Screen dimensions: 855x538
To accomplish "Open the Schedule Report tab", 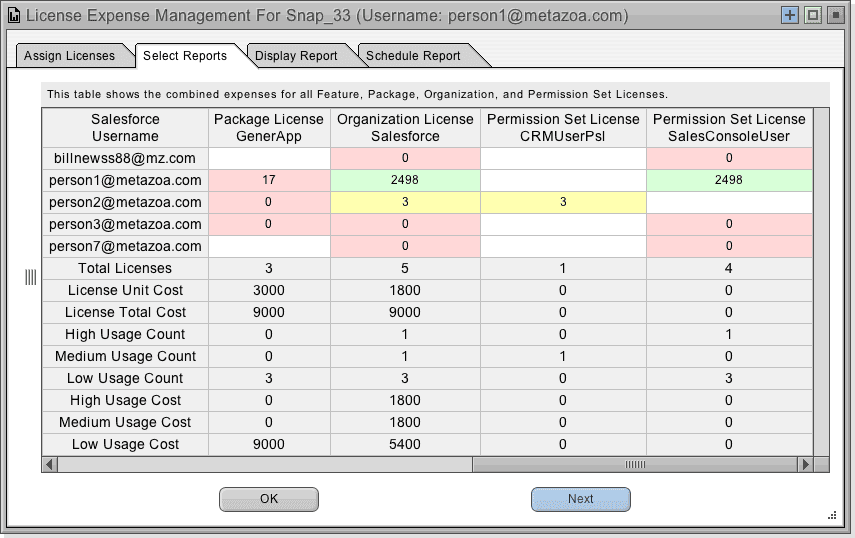I will click(x=413, y=56).
